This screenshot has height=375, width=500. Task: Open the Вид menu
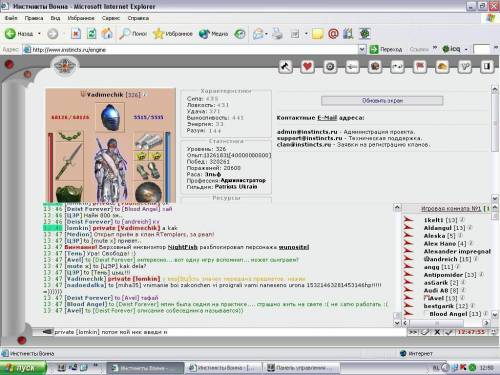55,18
